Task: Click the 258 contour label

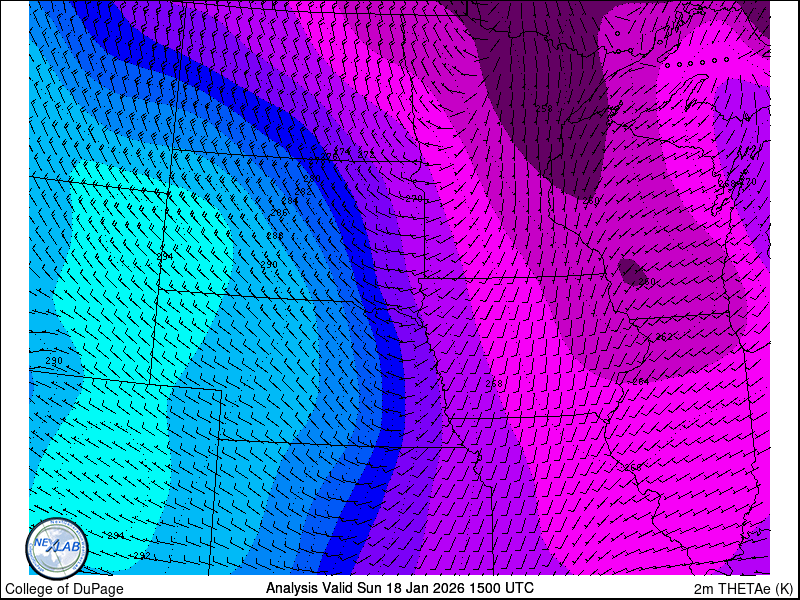Action: tap(544, 108)
